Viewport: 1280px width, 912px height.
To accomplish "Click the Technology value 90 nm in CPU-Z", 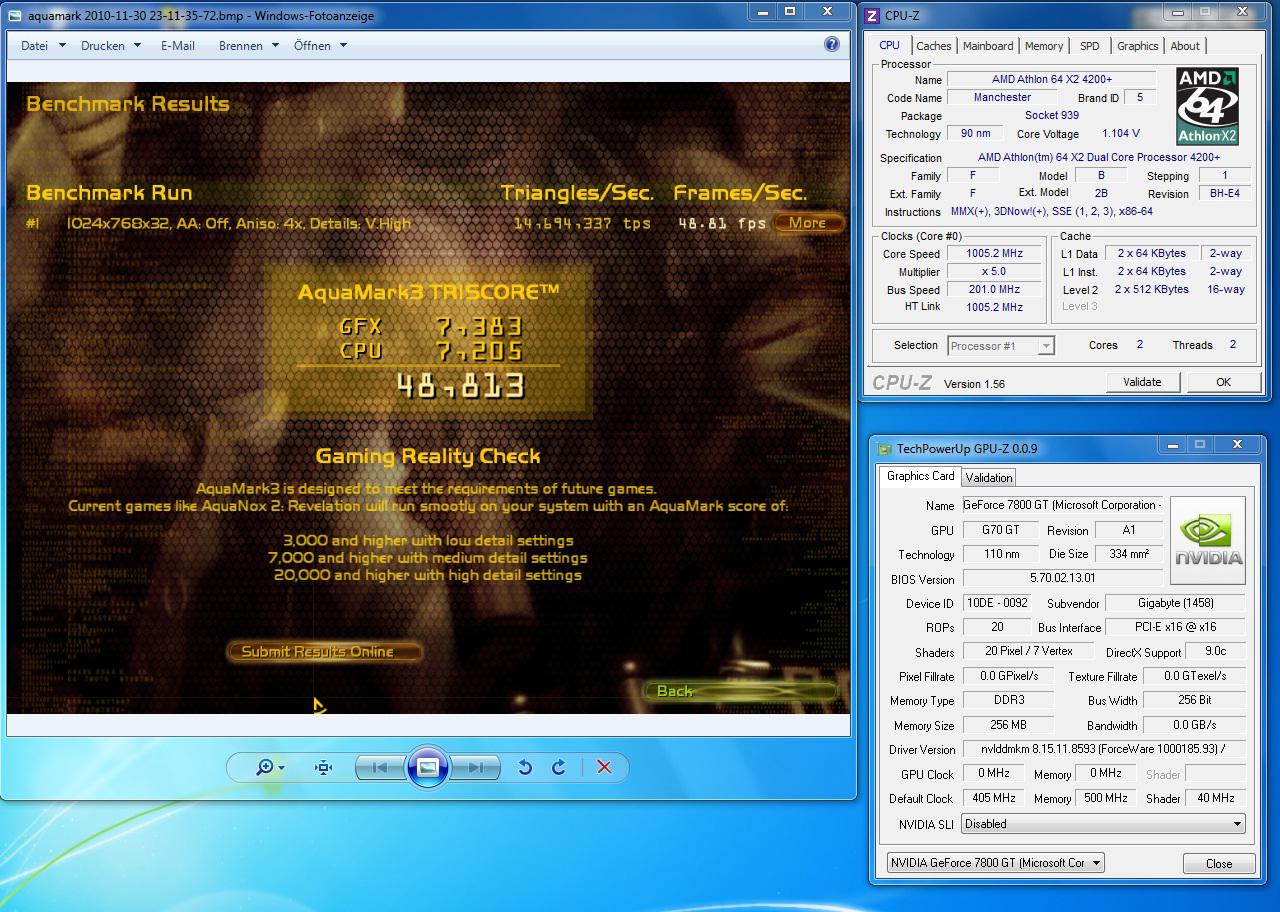I will click(x=975, y=134).
